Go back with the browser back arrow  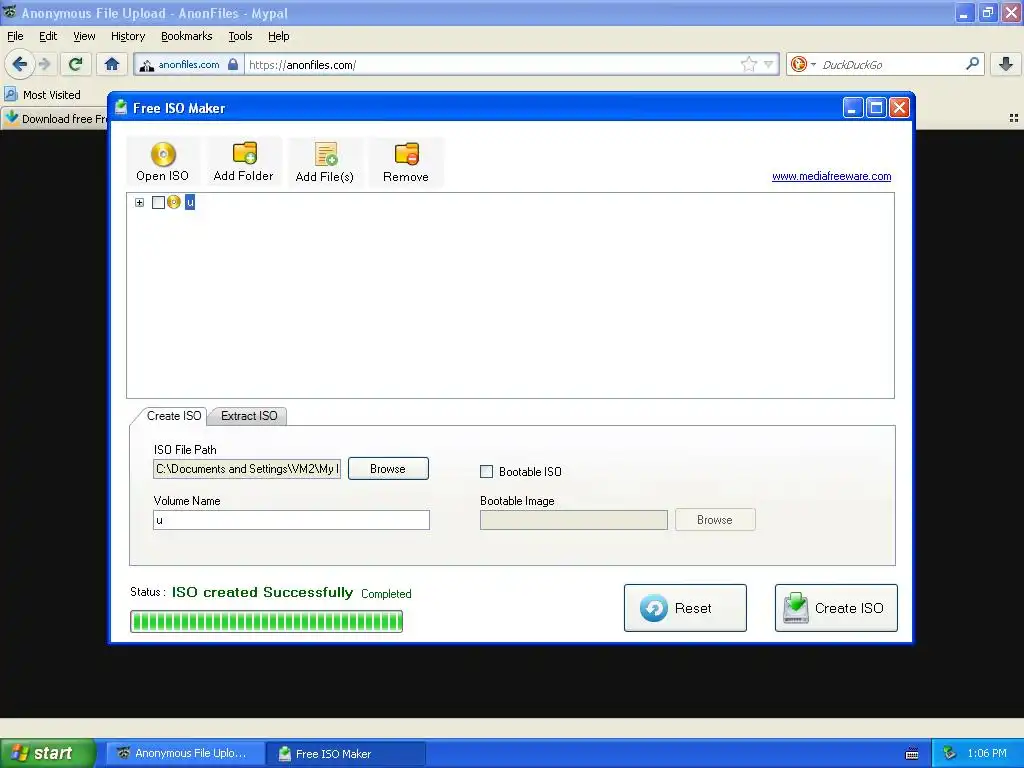pyautogui.click(x=19, y=64)
